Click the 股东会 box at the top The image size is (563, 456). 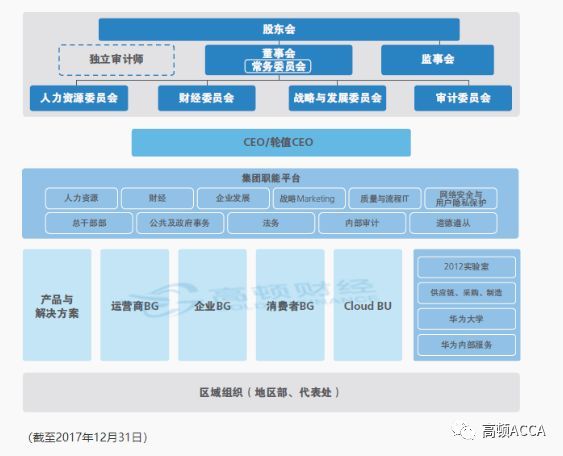pos(279,29)
